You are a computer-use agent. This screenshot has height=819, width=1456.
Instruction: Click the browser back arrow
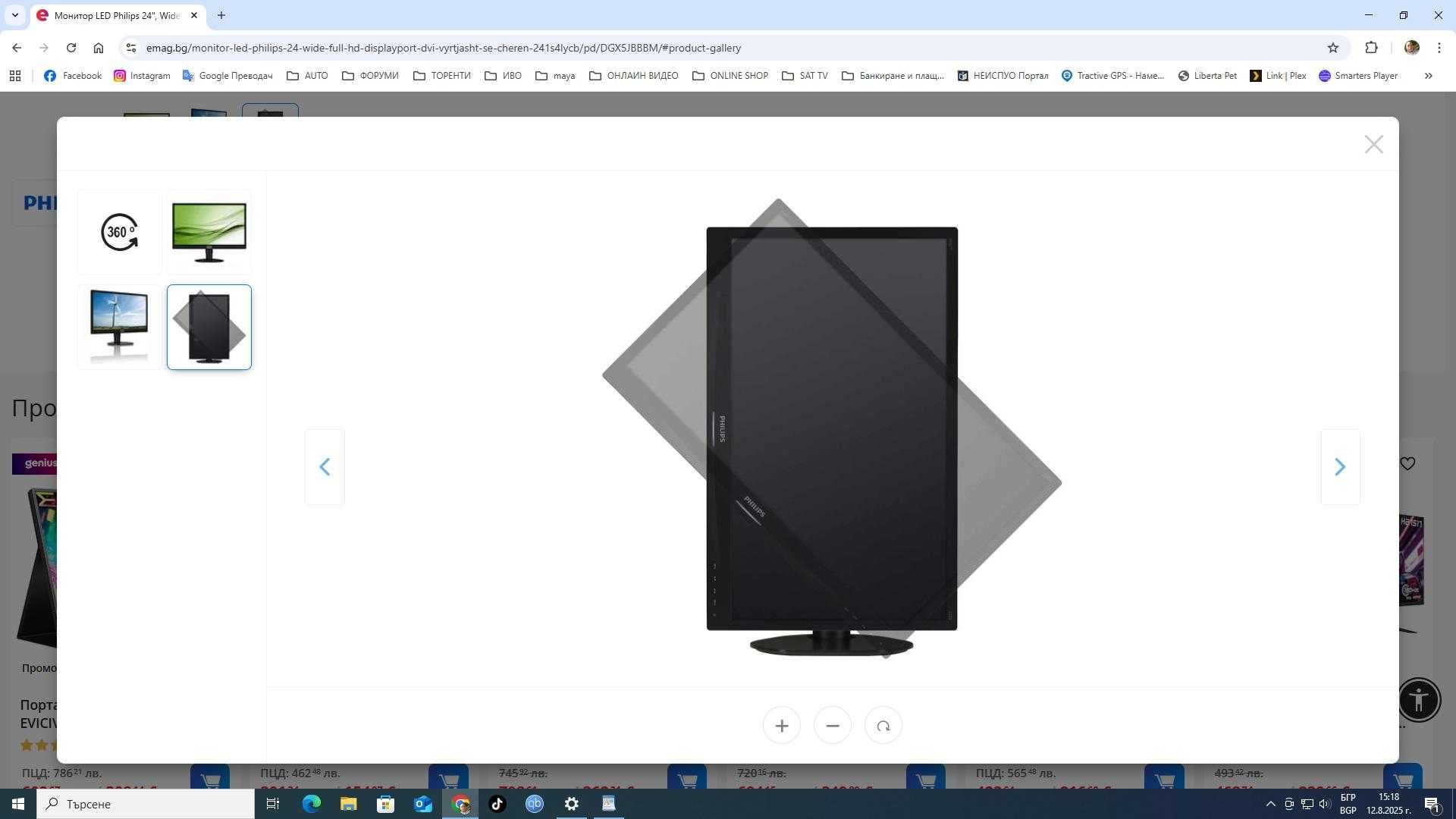(x=17, y=48)
